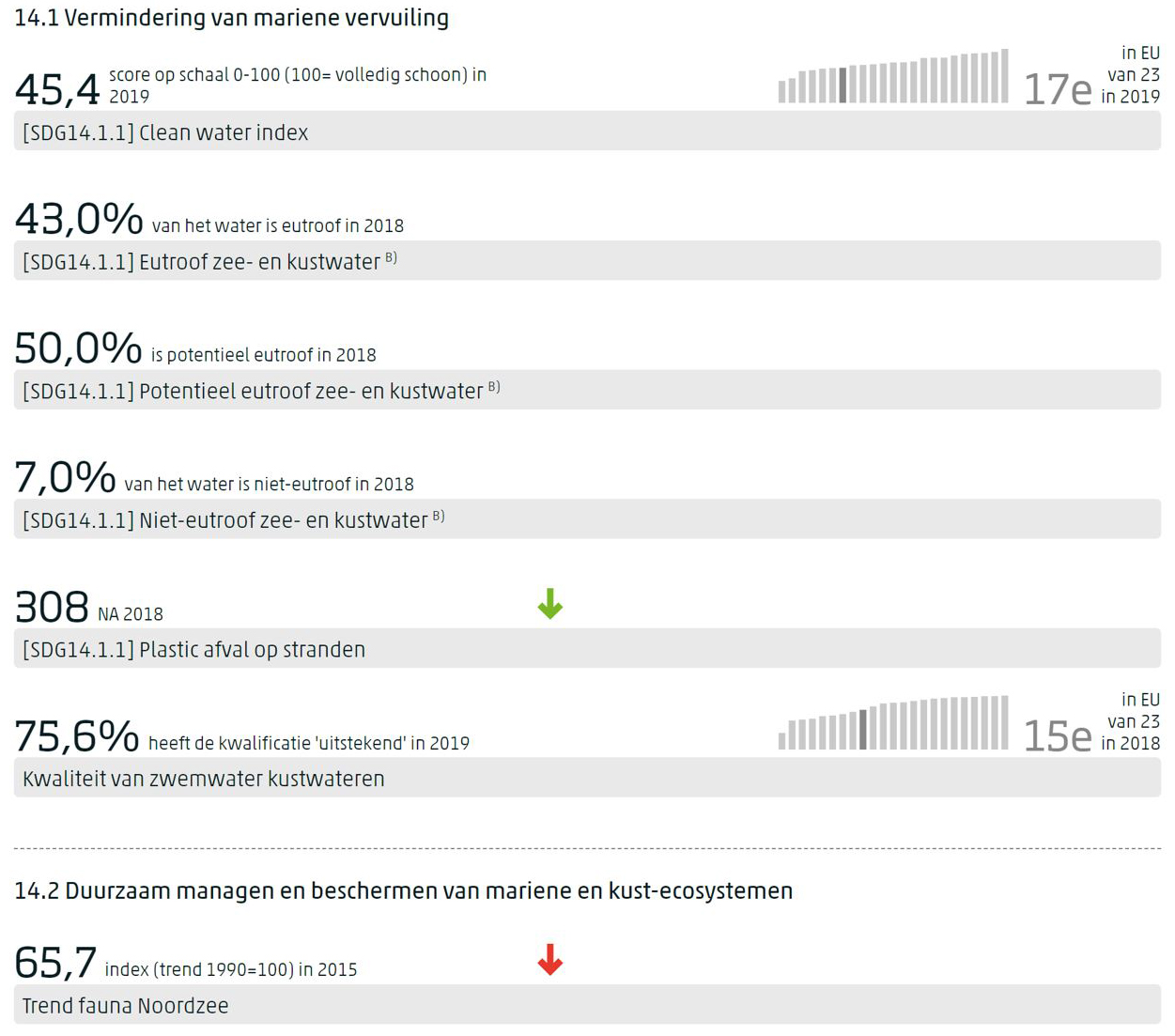Click the 65,7 fauna index value
This screenshot has height=1036, width=1175.
click(x=55, y=963)
